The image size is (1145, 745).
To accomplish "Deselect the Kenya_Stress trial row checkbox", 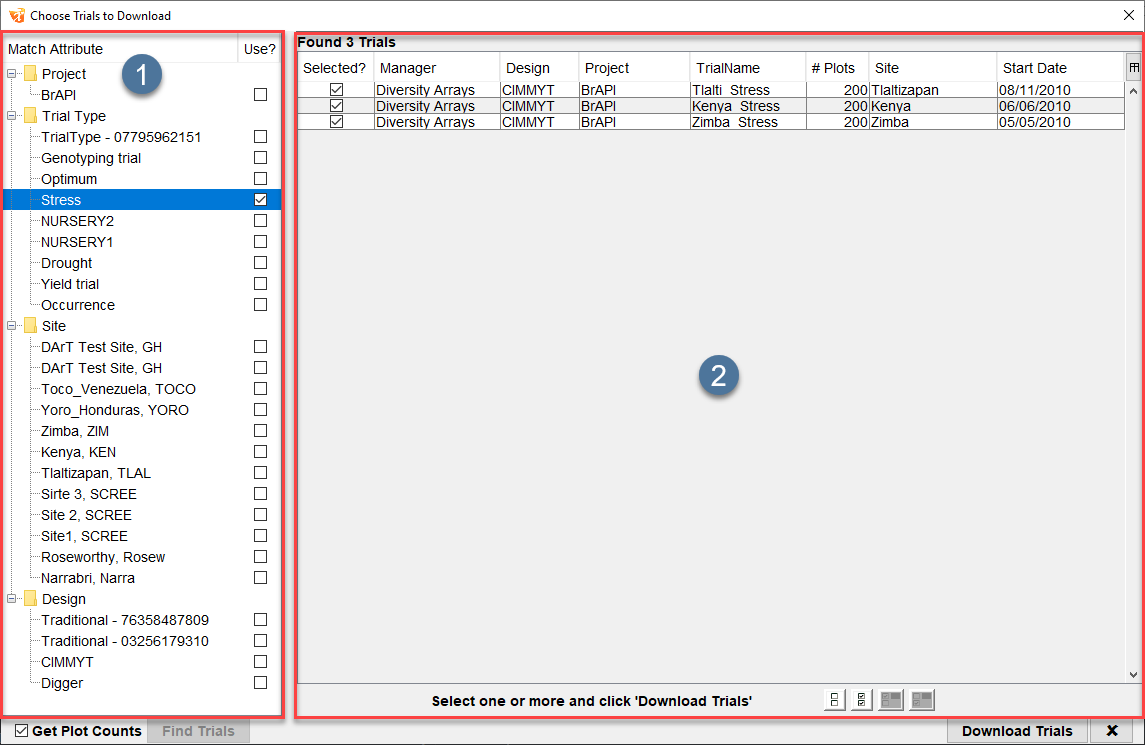I will (336, 106).
